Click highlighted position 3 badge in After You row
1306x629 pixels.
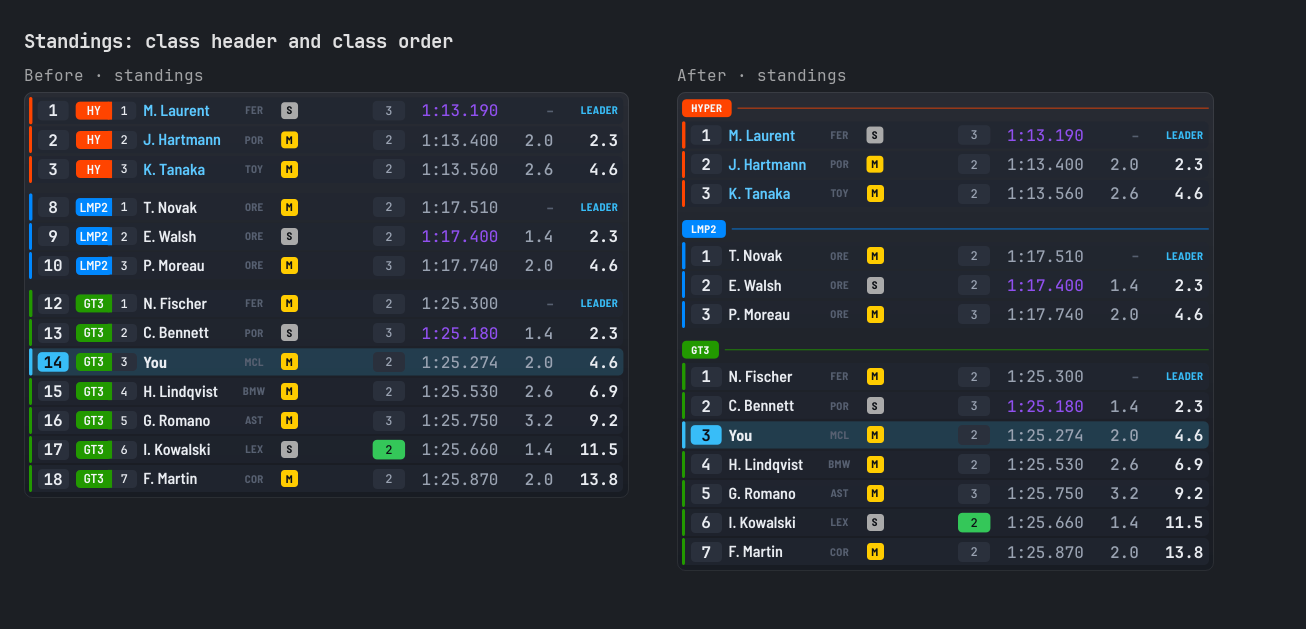tap(706, 435)
